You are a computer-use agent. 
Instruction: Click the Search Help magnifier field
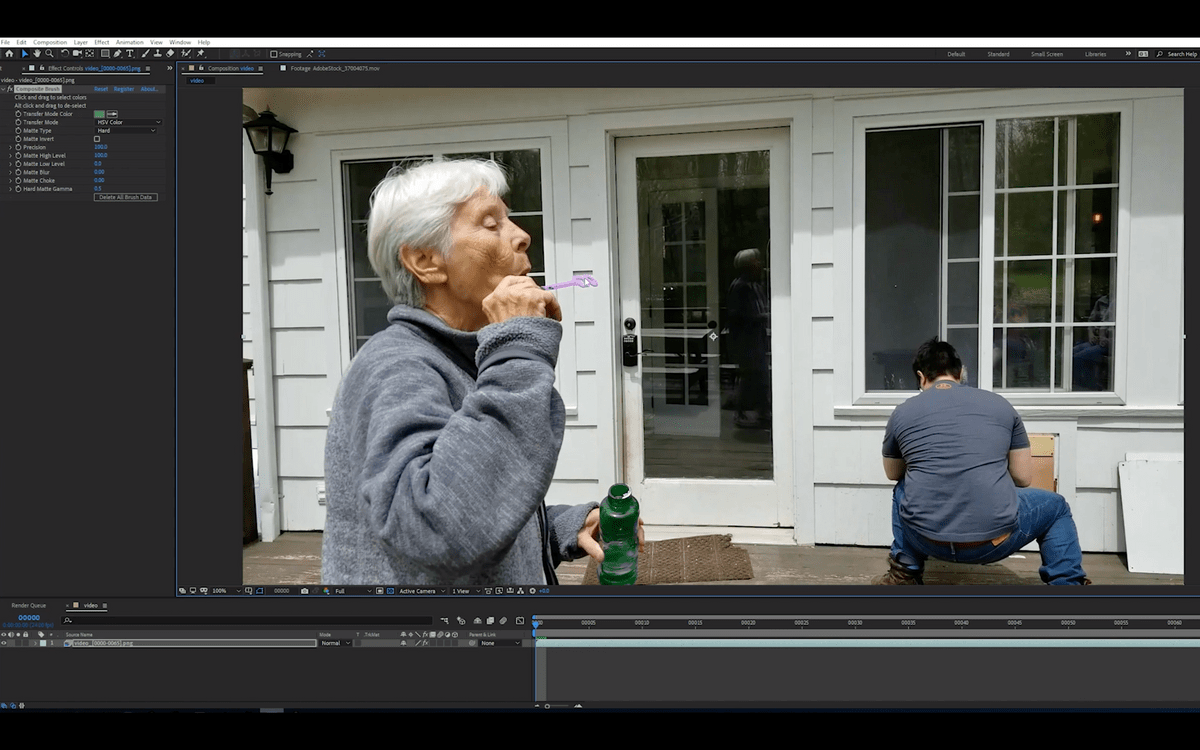point(1177,54)
